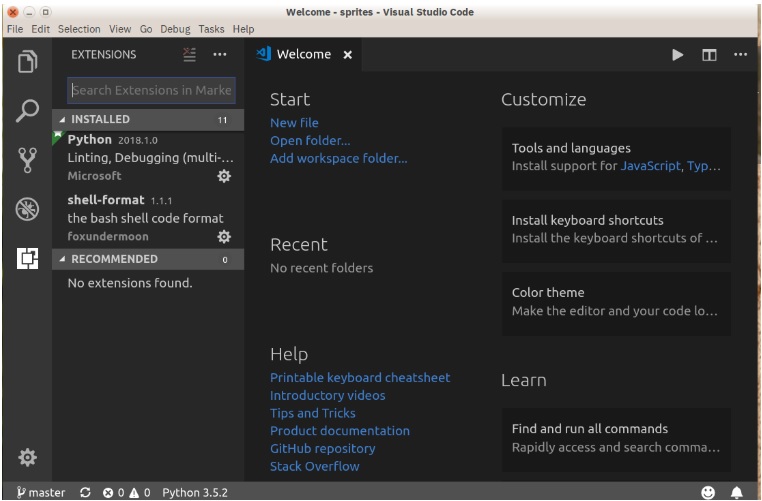762x501 pixels.
Task: Open the Edit menu
Action: (x=41, y=29)
